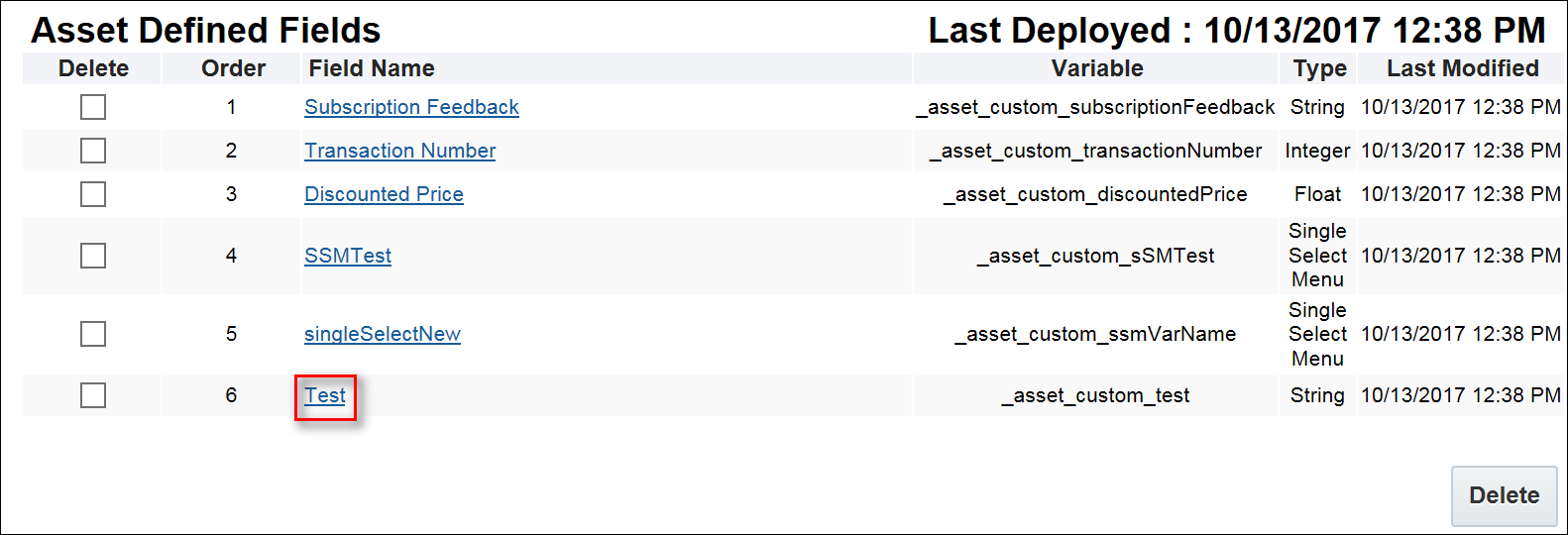Mark the SSMTest row delete checkbox
The width and height of the screenshot is (1568, 535).
click(x=93, y=256)
